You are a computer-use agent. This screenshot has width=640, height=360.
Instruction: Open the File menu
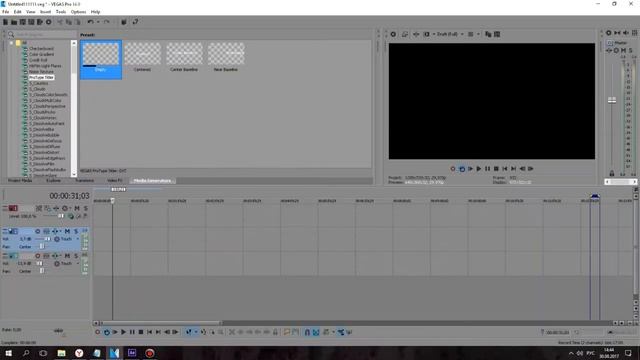[x=5, y=12]
